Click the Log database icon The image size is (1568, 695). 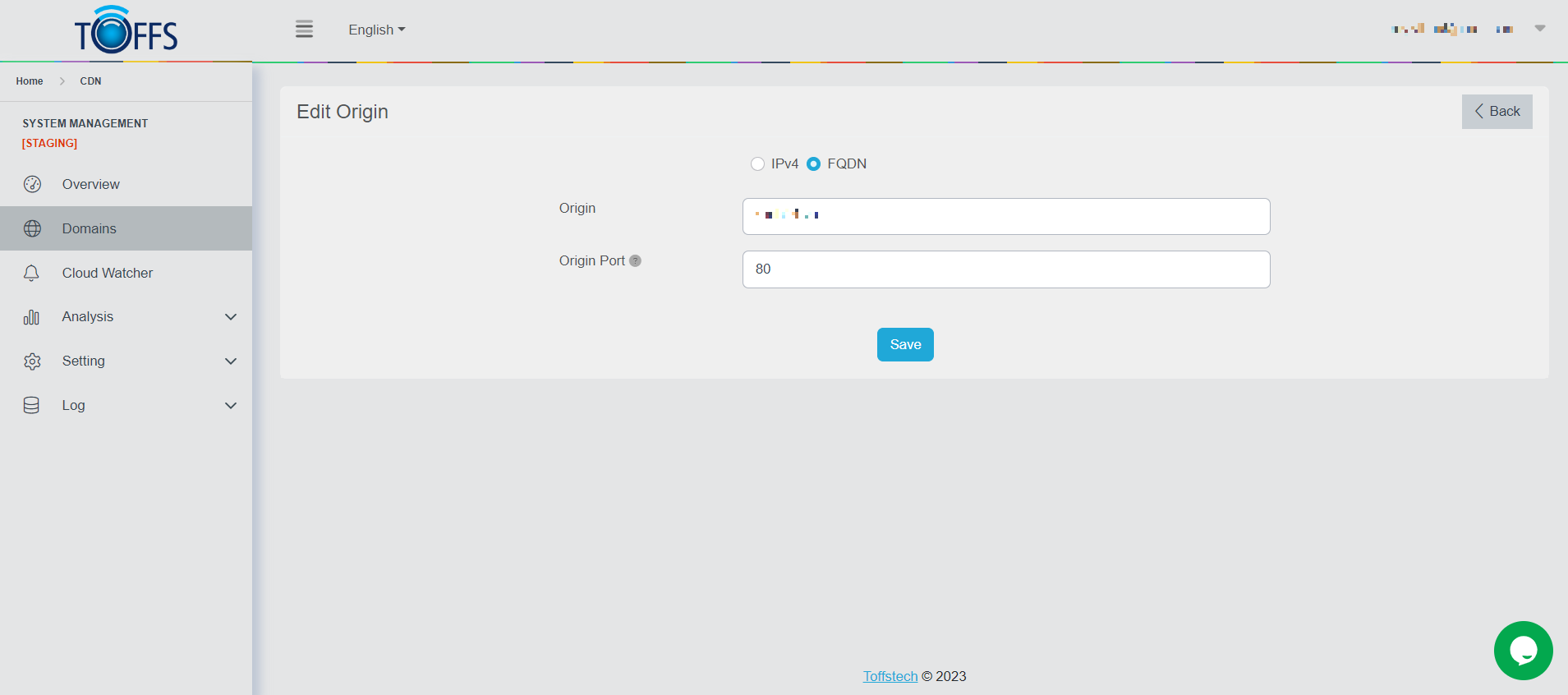(32, 405)
